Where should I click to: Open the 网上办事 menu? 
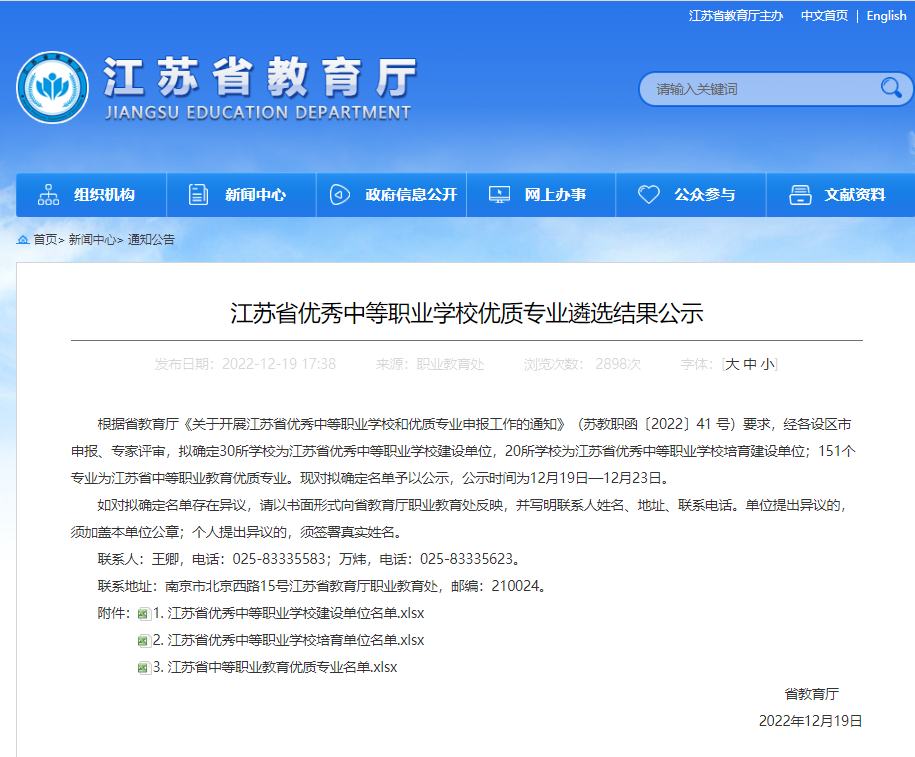click(x=541, y=194)
